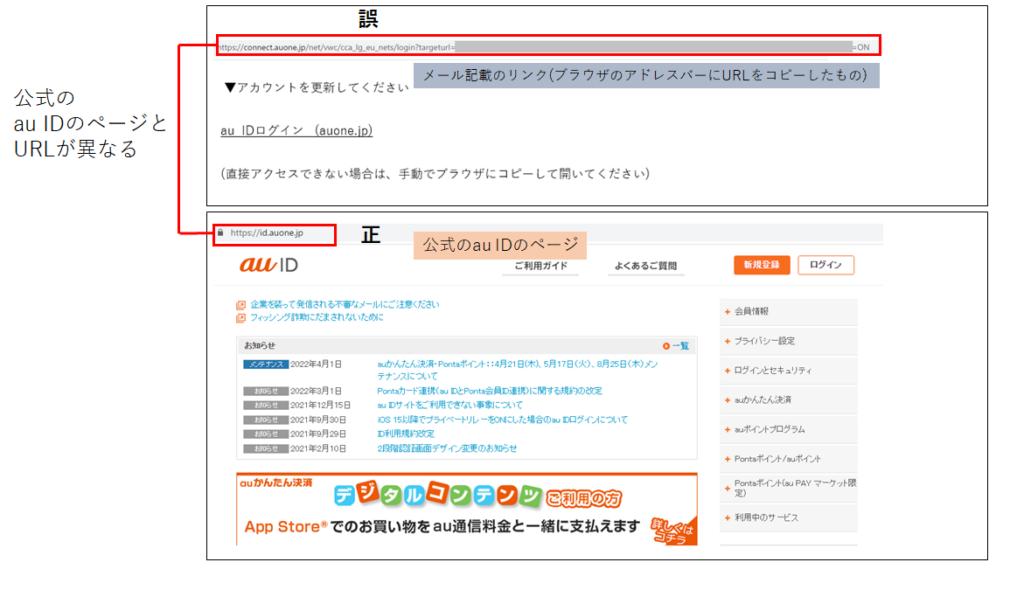
Task: Expand ログインとセキュリティ menu
Action: (788, 370)
